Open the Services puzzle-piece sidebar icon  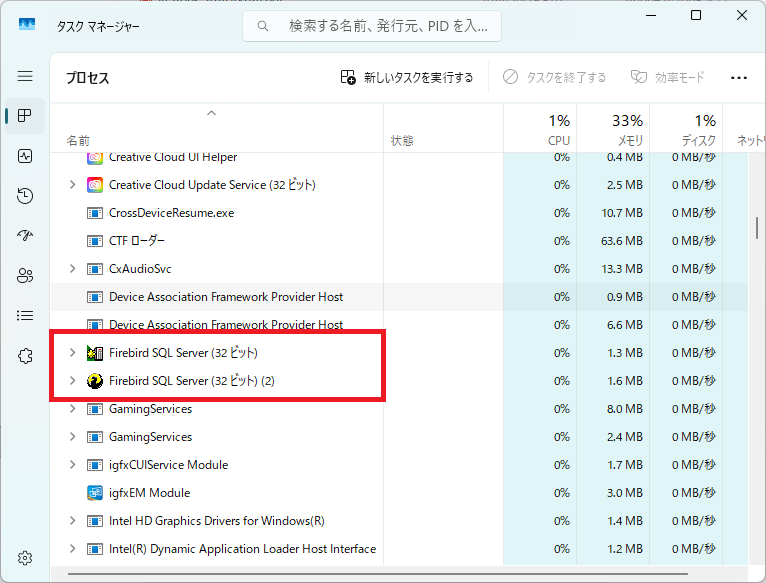25,356
